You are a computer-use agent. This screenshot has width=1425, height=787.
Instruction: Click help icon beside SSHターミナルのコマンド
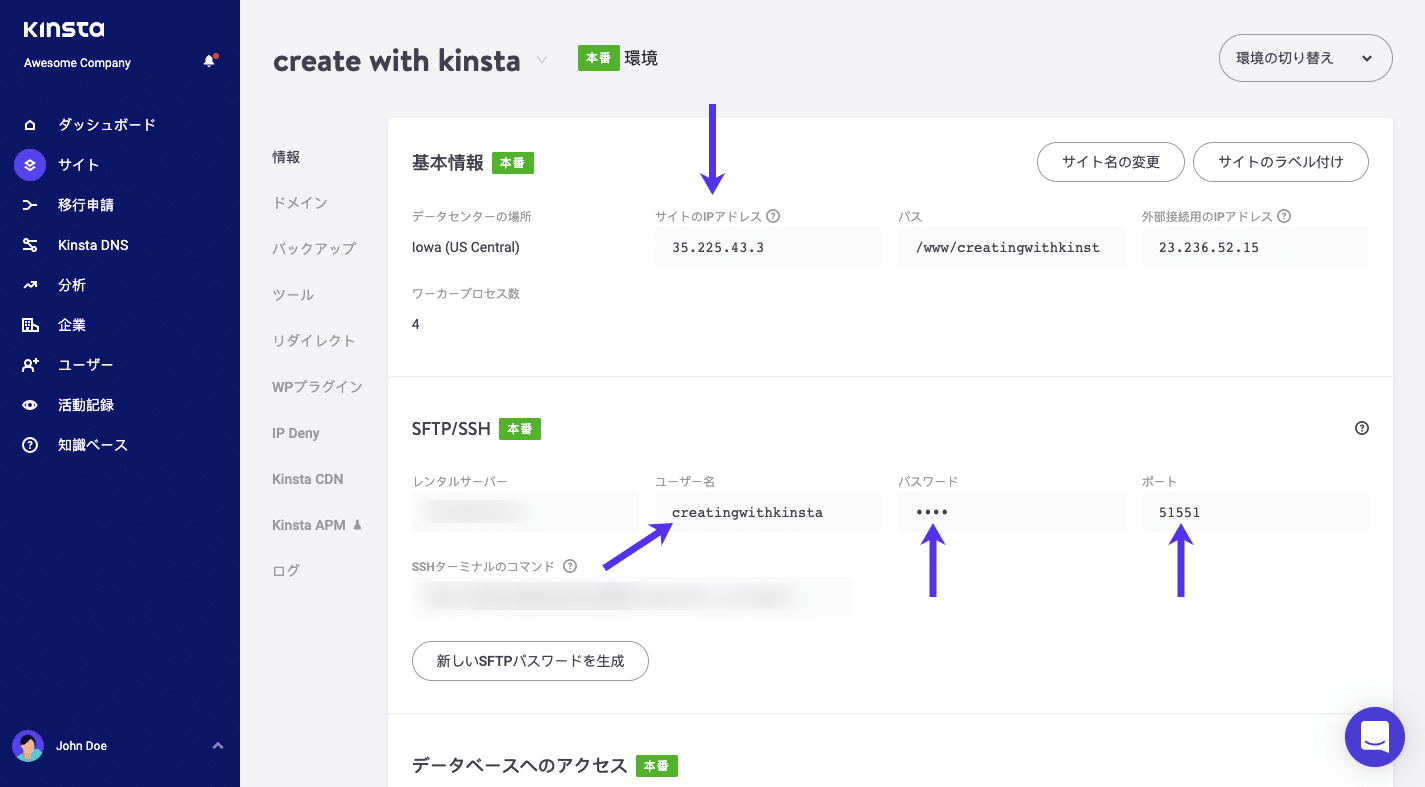570,566
